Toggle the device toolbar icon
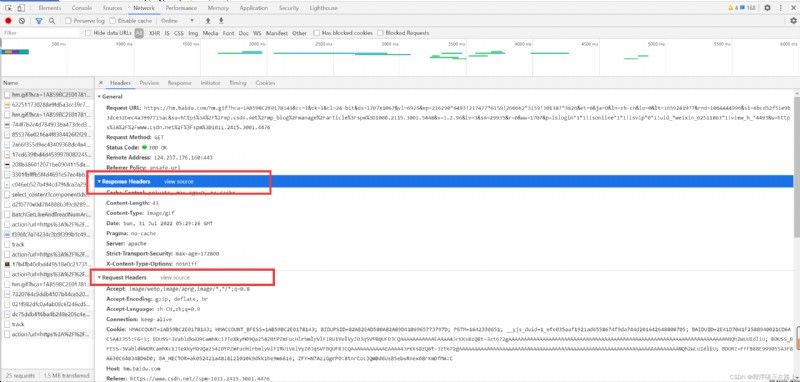The image size is (800, 382). pos(20,8)
